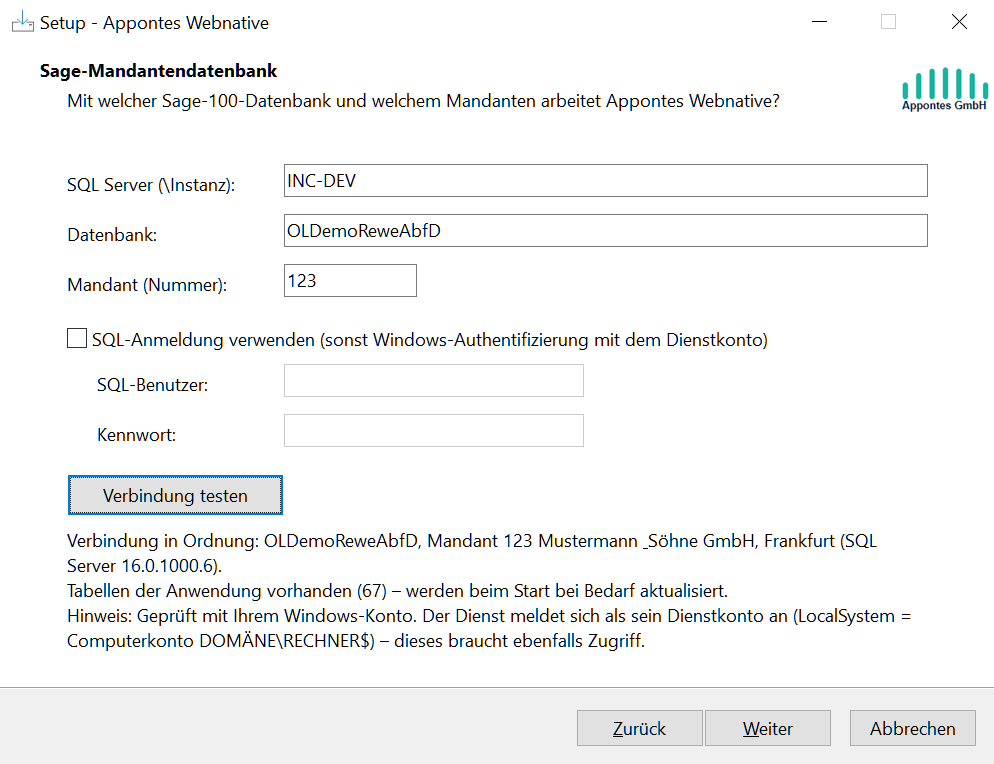The width and height of the screenshot is (994, 764).
Task: Click the 'Mandant (Nummer):' label
Action: [147, 285]
